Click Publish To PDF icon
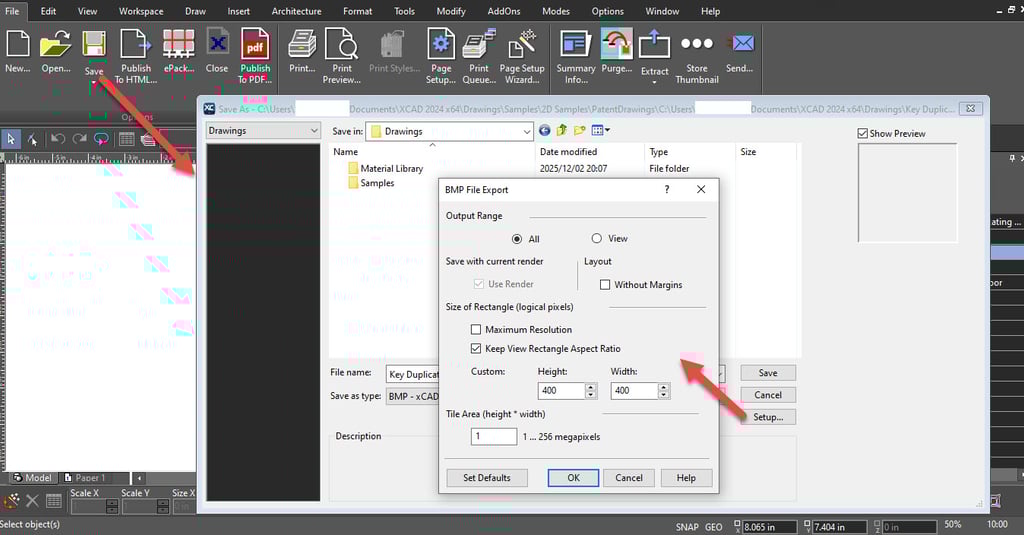The height and width of the screenshot is (535, 1024). click(x=255, y=44)
